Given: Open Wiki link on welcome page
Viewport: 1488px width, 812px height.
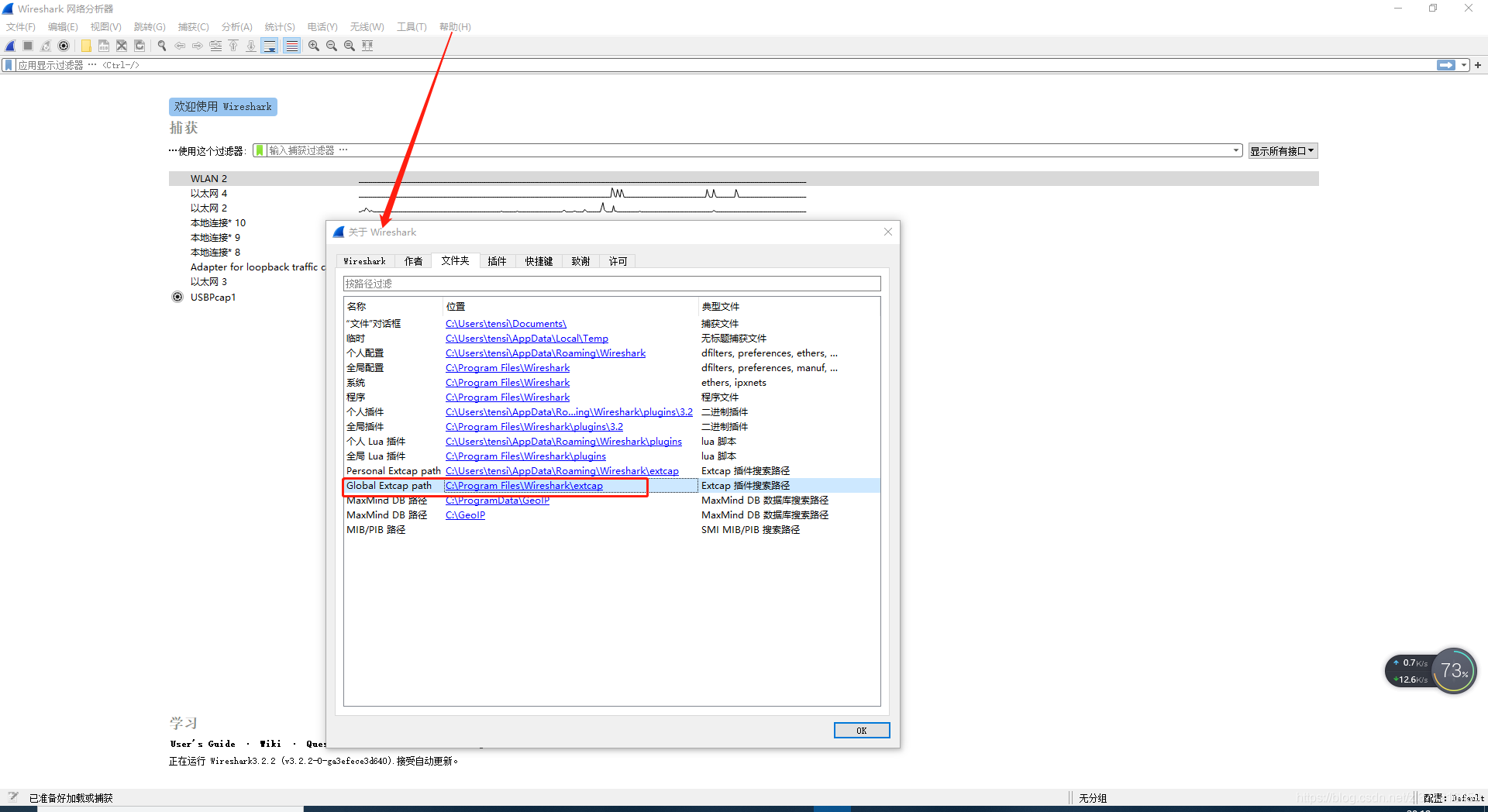Looking at the screenshot, I should tap(270, 744).
